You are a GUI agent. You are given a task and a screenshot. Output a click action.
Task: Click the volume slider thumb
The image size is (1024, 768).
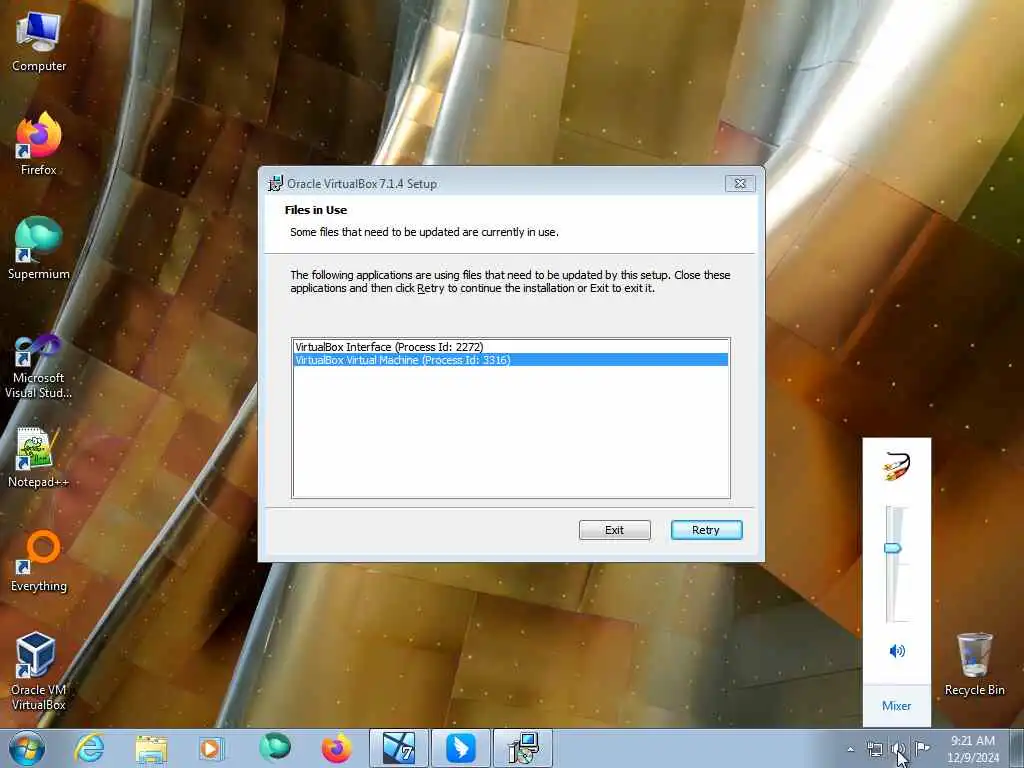tap(893, 548)
